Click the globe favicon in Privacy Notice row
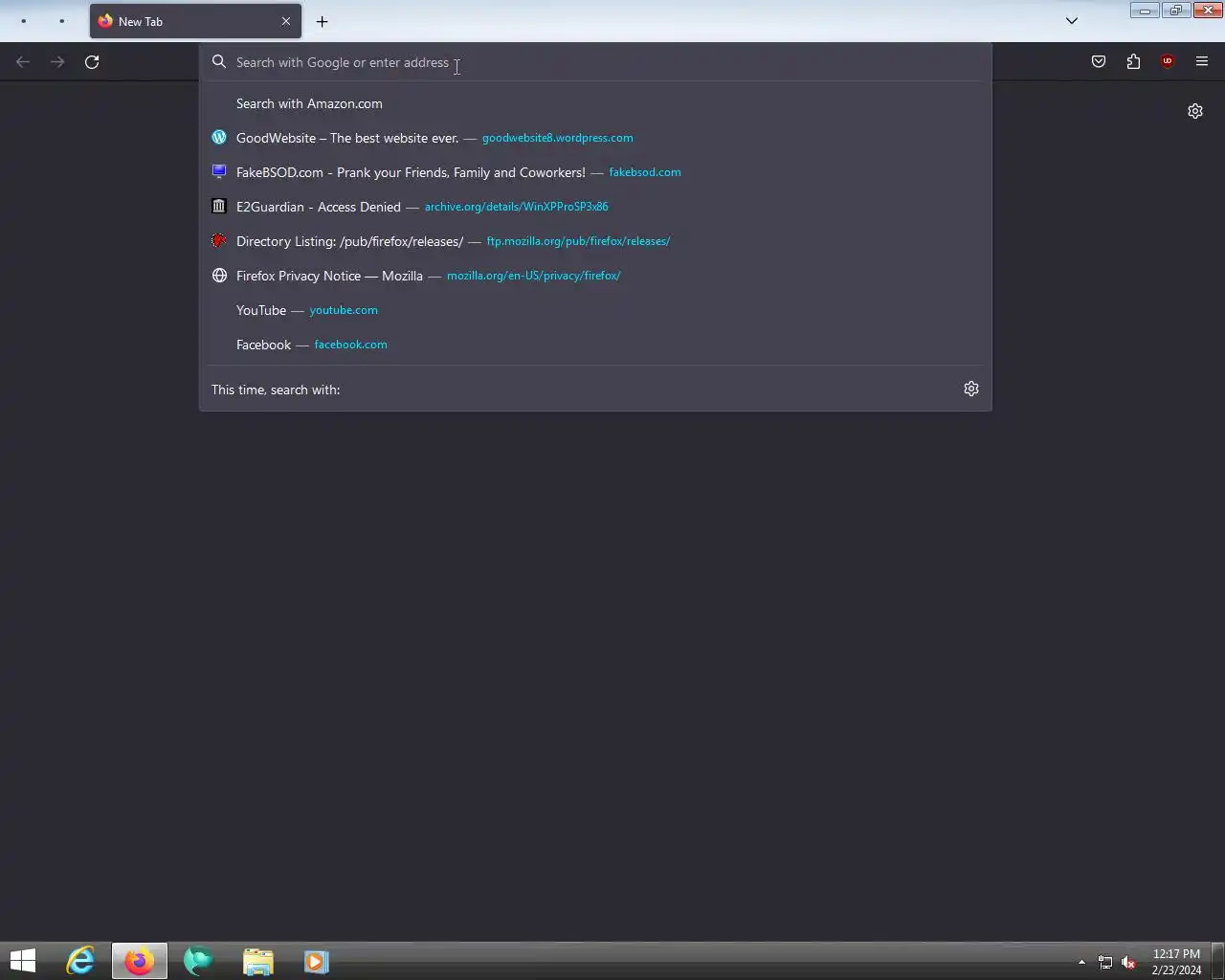This screenshot has width=1225, height=980. (x=219, y=276)
